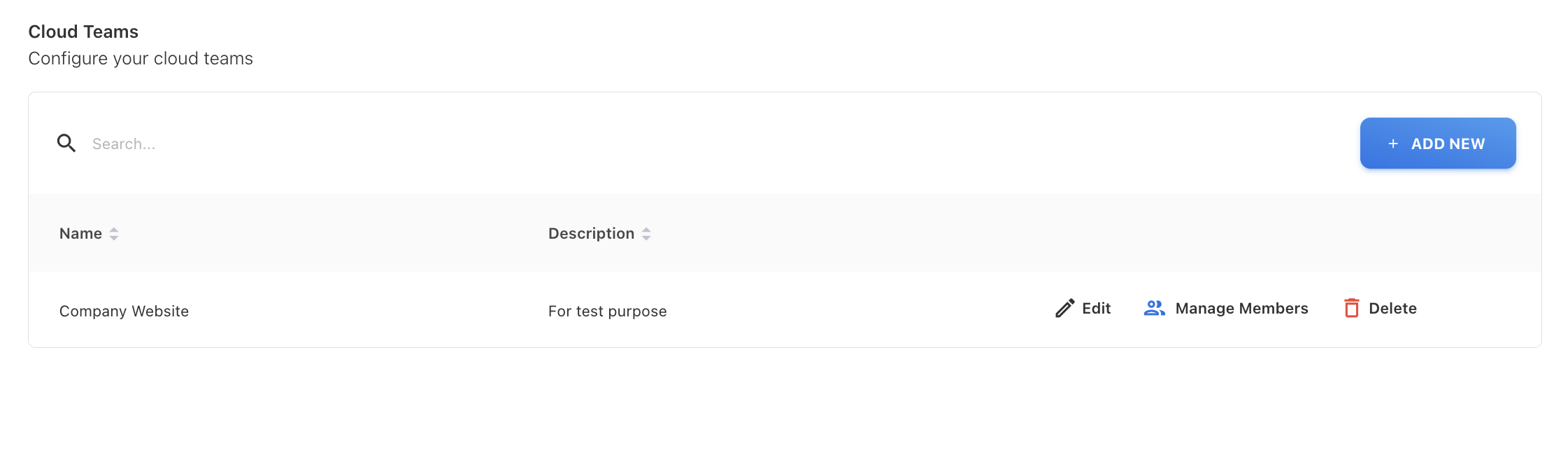This screenshot has height=462, width=1568.
Task: Click the Cloud Teams page heading
Action: tap(83, 32)
